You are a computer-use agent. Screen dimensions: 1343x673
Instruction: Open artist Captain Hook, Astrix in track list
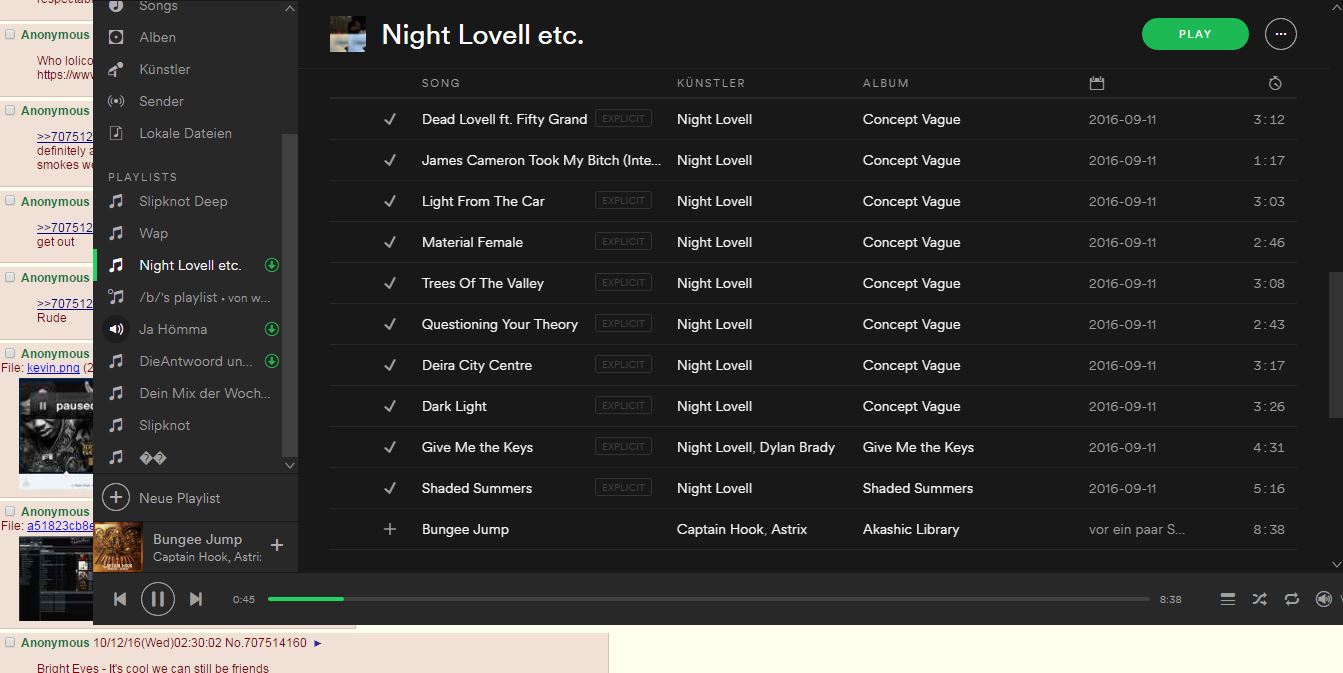pyautogui.click(x=742, y=529)
